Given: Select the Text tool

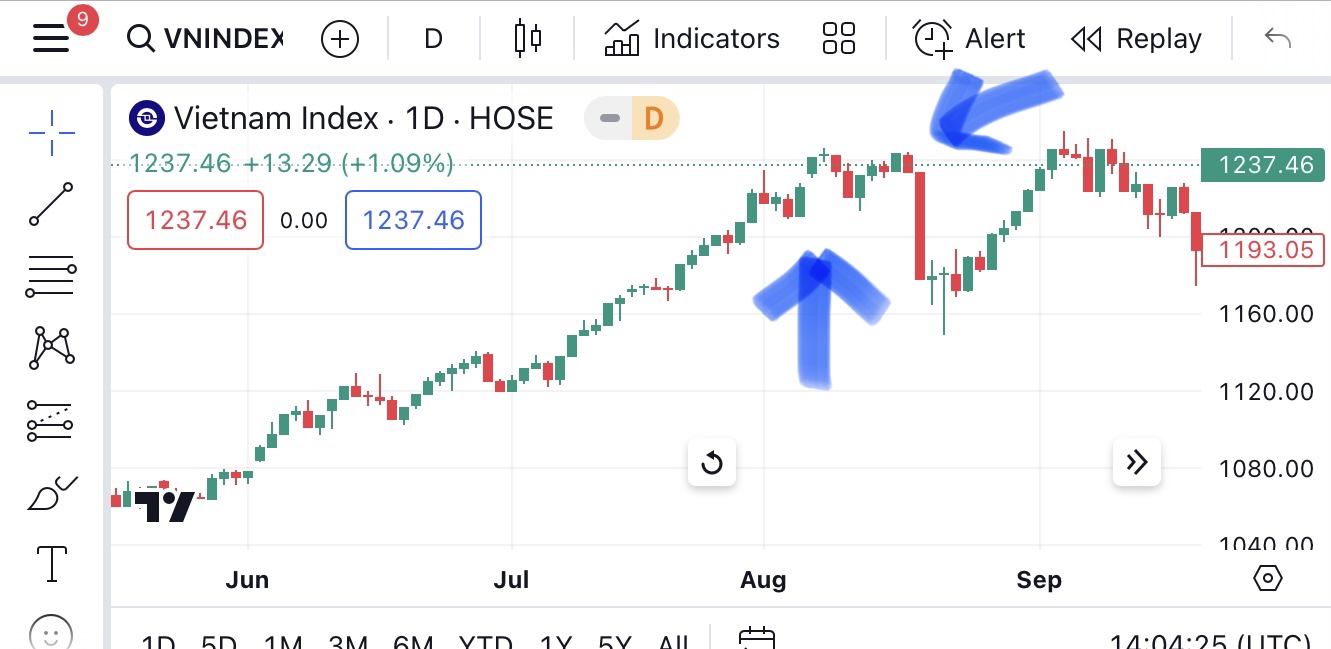Looking at the screenshot, I should 51,564.
